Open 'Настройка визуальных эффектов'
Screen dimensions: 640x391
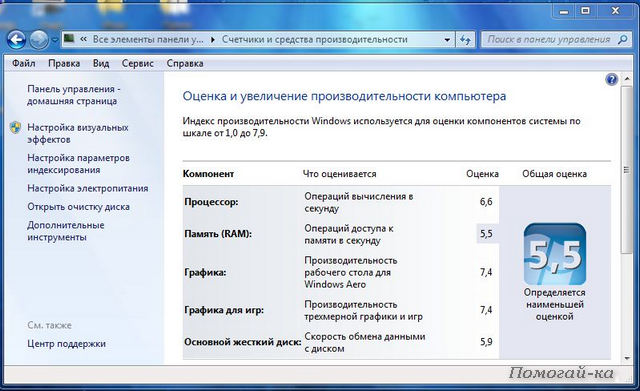pyautogui.click(x=78, y=133)
